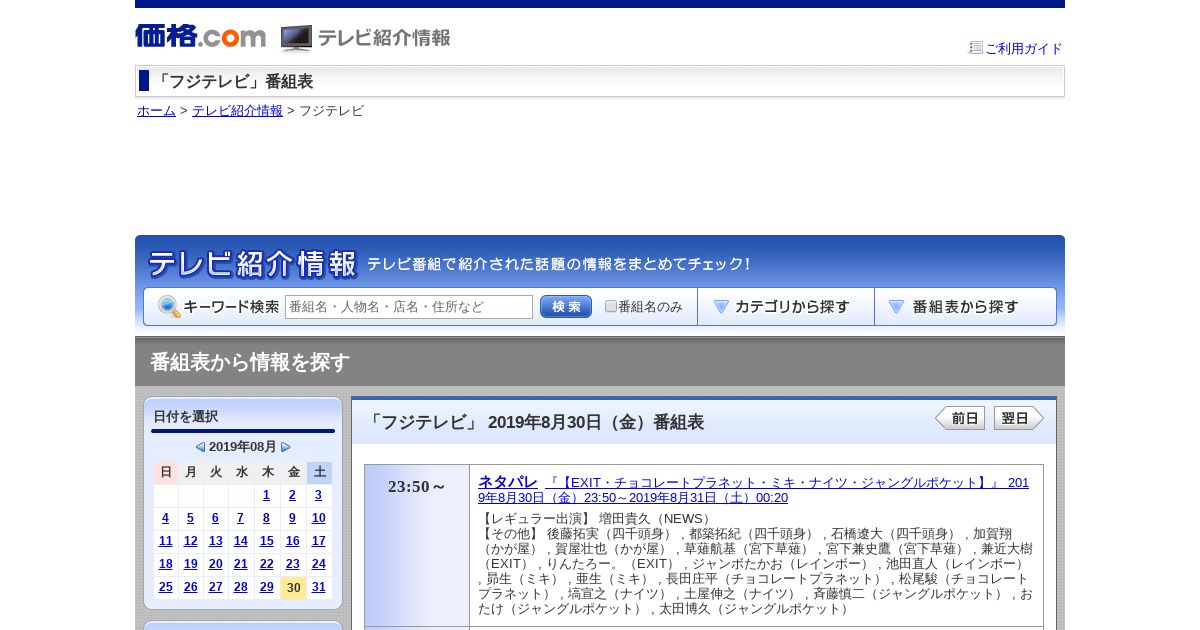Viewport: 1200px width, 630px height.
Task: Click the 23:50～ time cell
Action: pyautogui.click(x=417, y=545)
